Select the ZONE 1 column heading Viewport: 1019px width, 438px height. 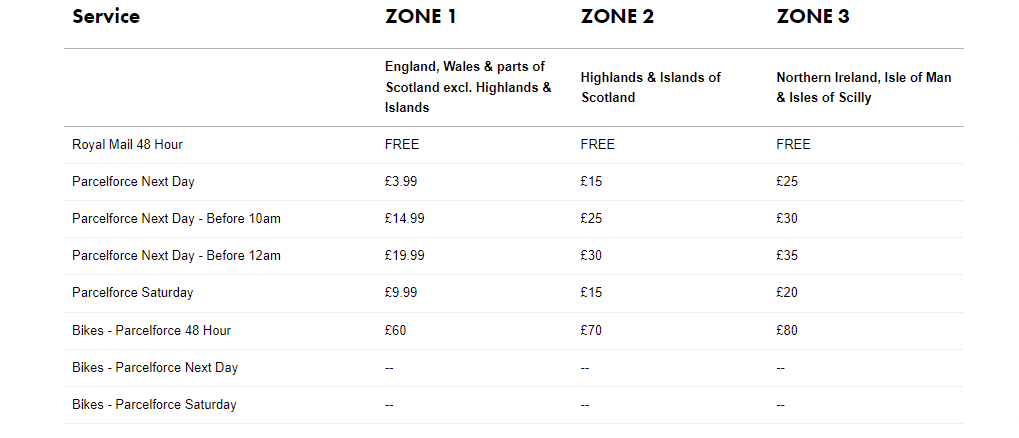[x=420, y=16]
